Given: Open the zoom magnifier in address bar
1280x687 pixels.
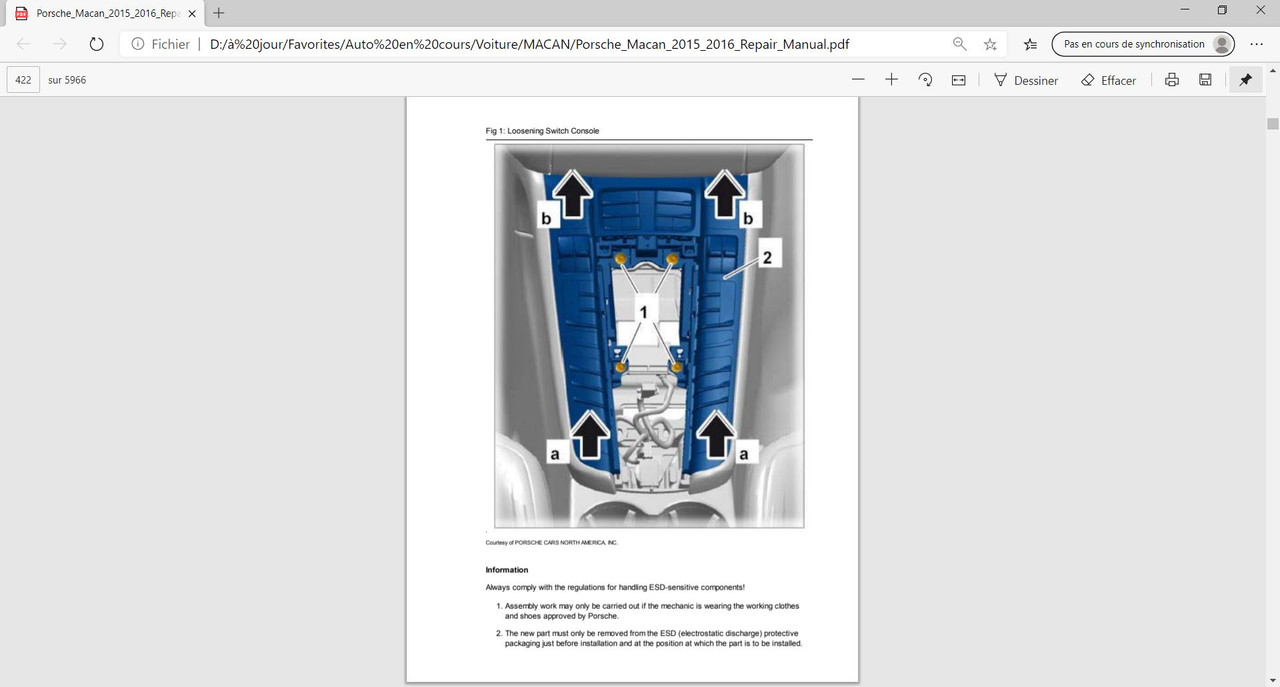Looking at the screenshot, I should point(960,44).
